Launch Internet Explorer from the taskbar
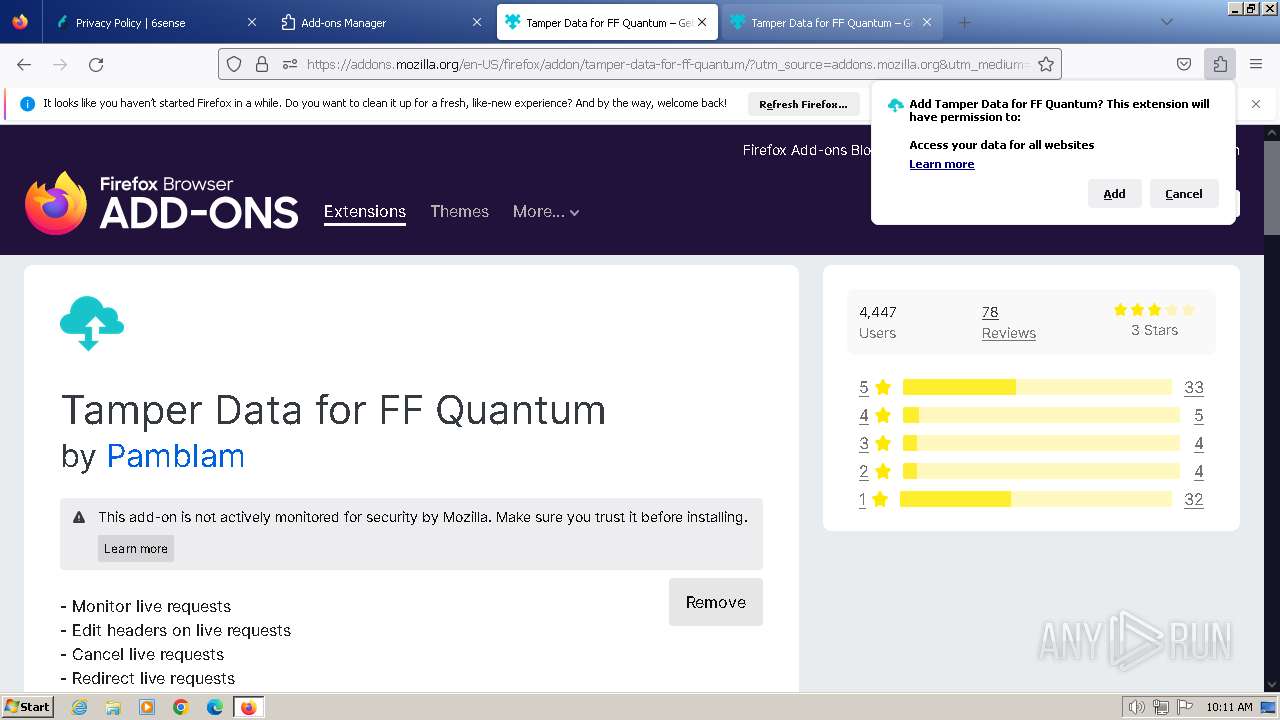 pos(79,707)
